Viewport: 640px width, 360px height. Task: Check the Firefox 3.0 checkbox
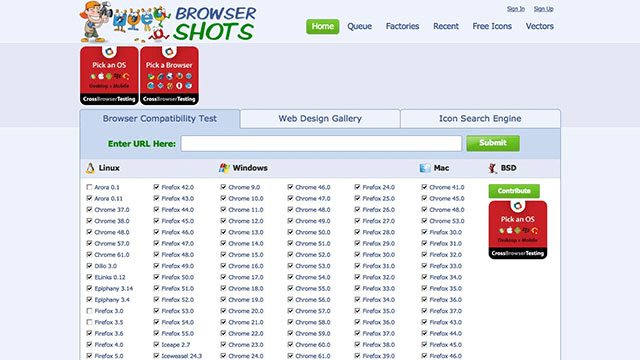[89, 311]
